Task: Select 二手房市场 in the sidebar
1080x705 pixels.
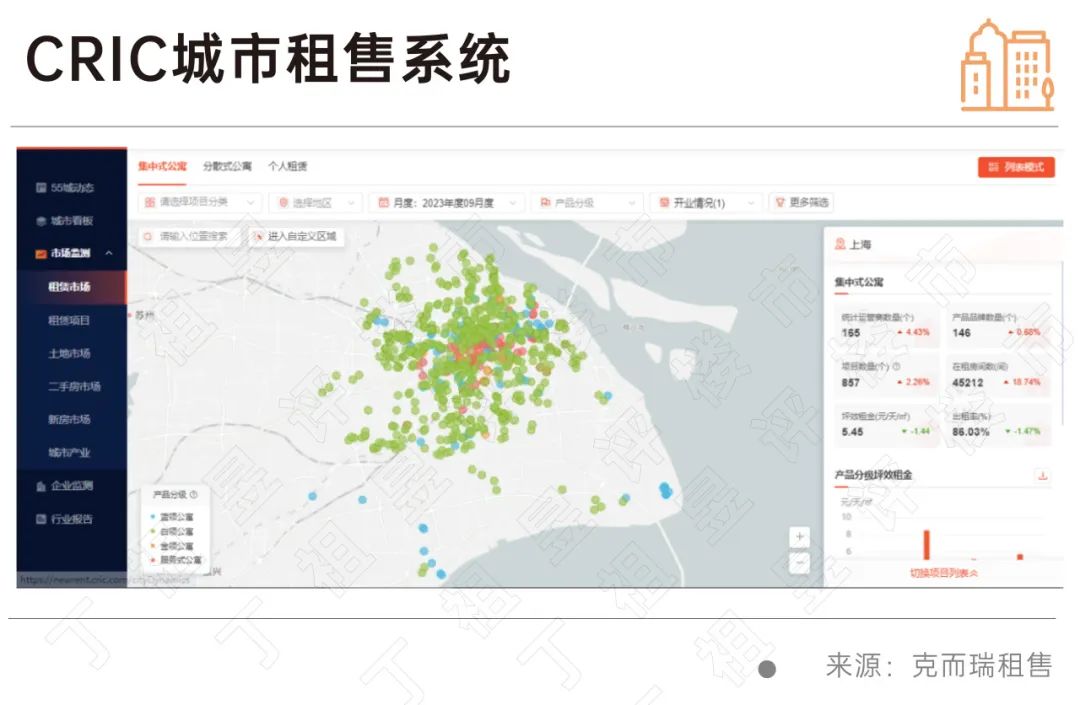Action: (x=72, y=386)
